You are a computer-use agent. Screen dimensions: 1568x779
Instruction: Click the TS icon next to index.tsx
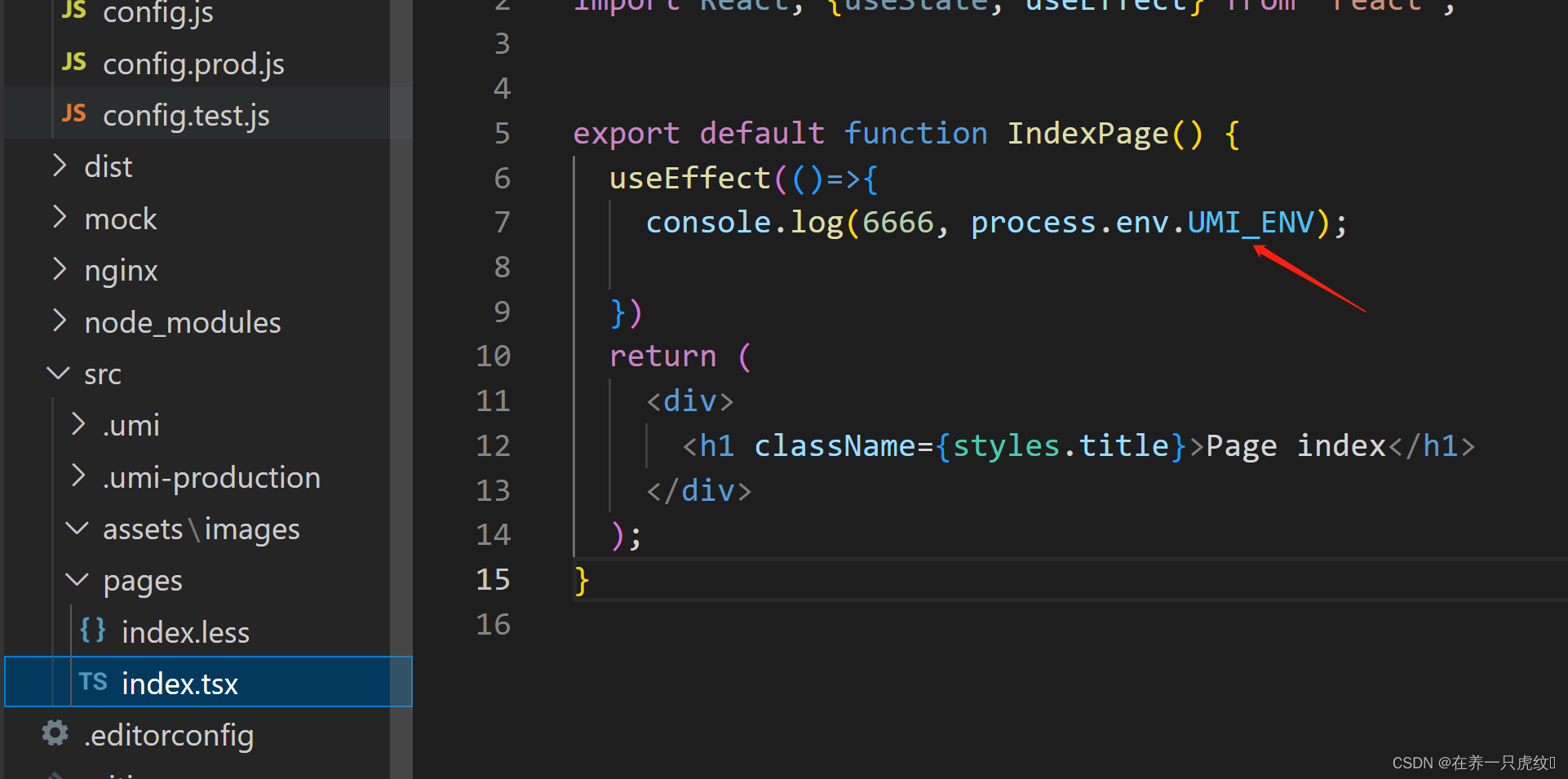[x=93, y=682]
